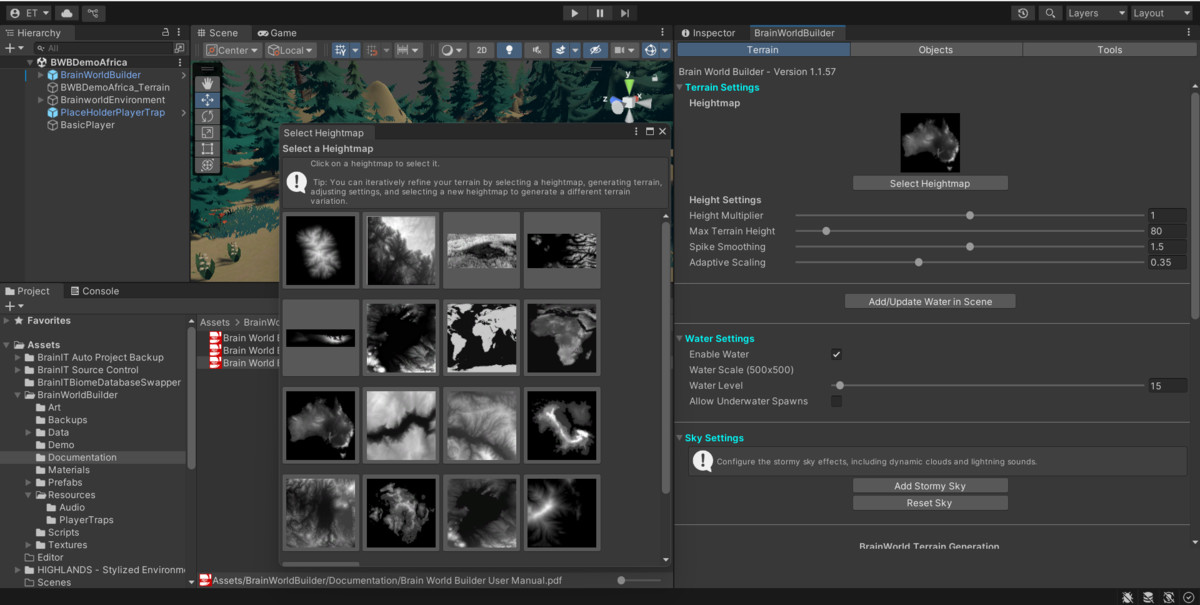1200x605 pixels.
Task: Click the global search magnifier icon
Action: [1050, 13]
